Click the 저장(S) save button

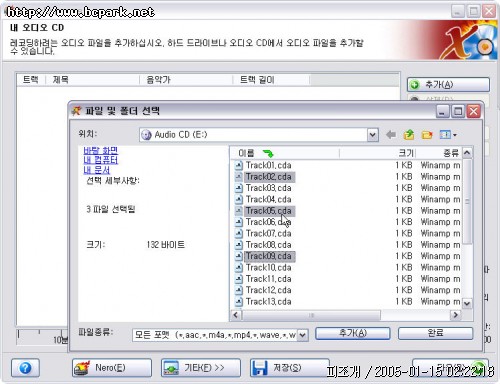pyautogui.click(x=289, y=368)
